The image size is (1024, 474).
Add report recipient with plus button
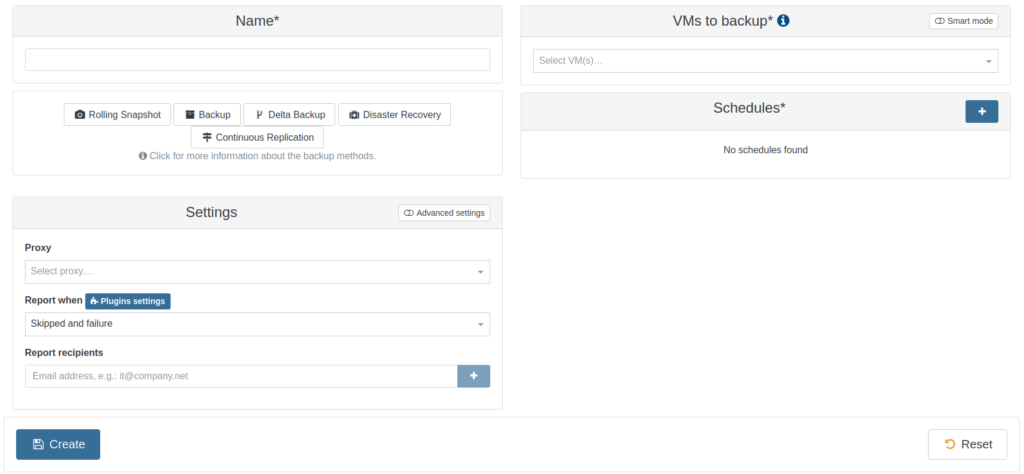(473, 376)
